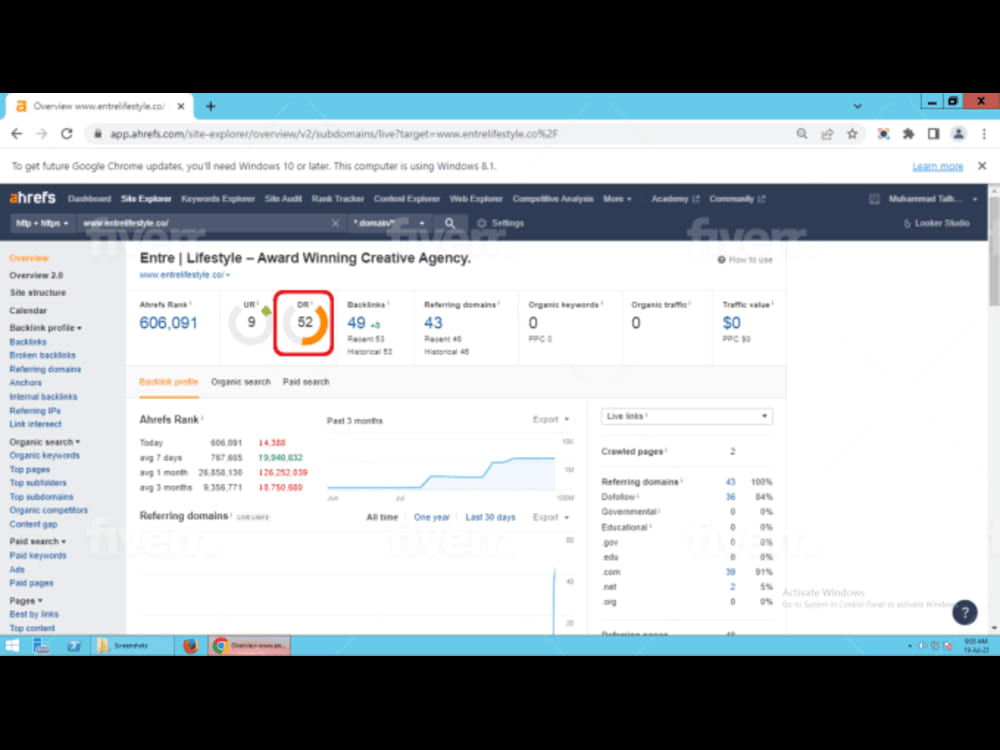This screenshot has height=750, width=1000.
Task: Click the Chrome taskbar button
Action: (249, 645)
